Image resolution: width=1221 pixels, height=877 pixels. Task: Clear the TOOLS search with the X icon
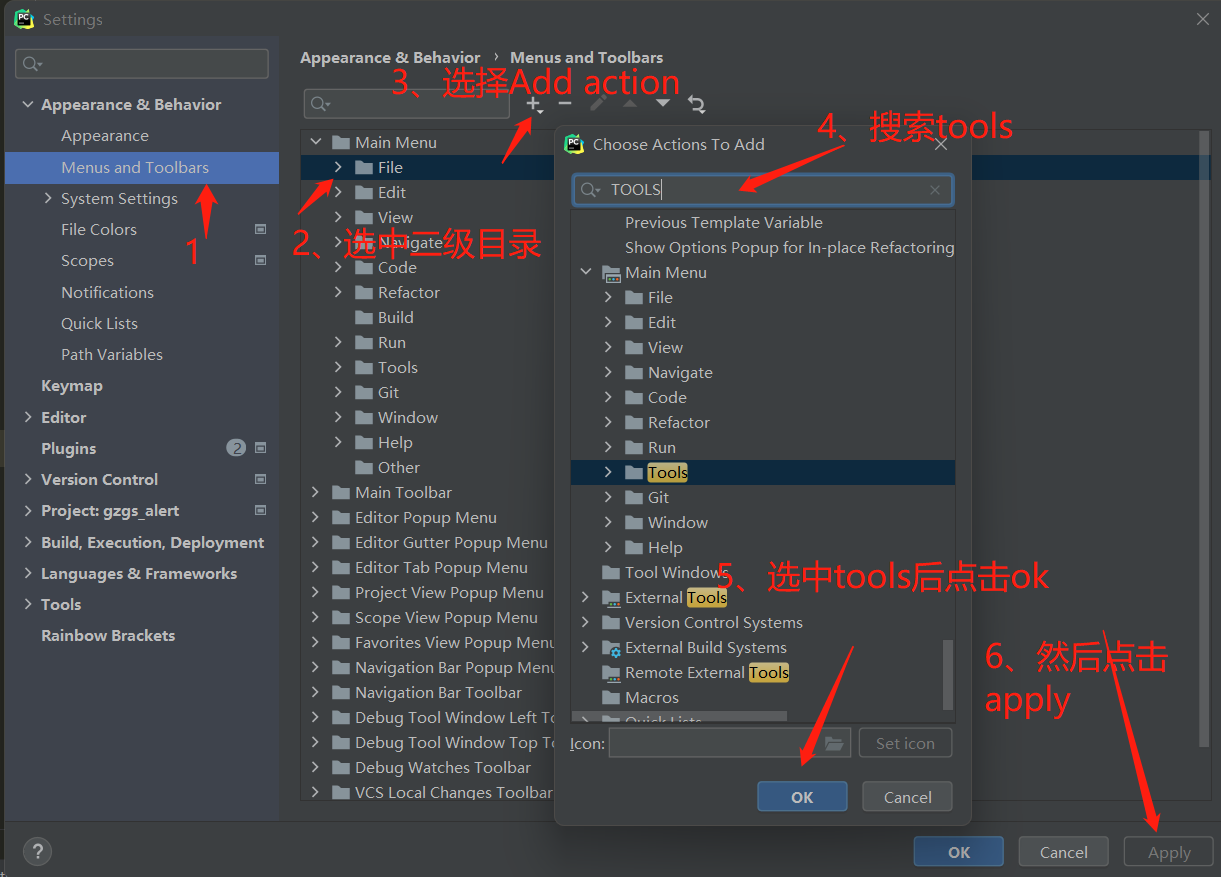(935, 189)
